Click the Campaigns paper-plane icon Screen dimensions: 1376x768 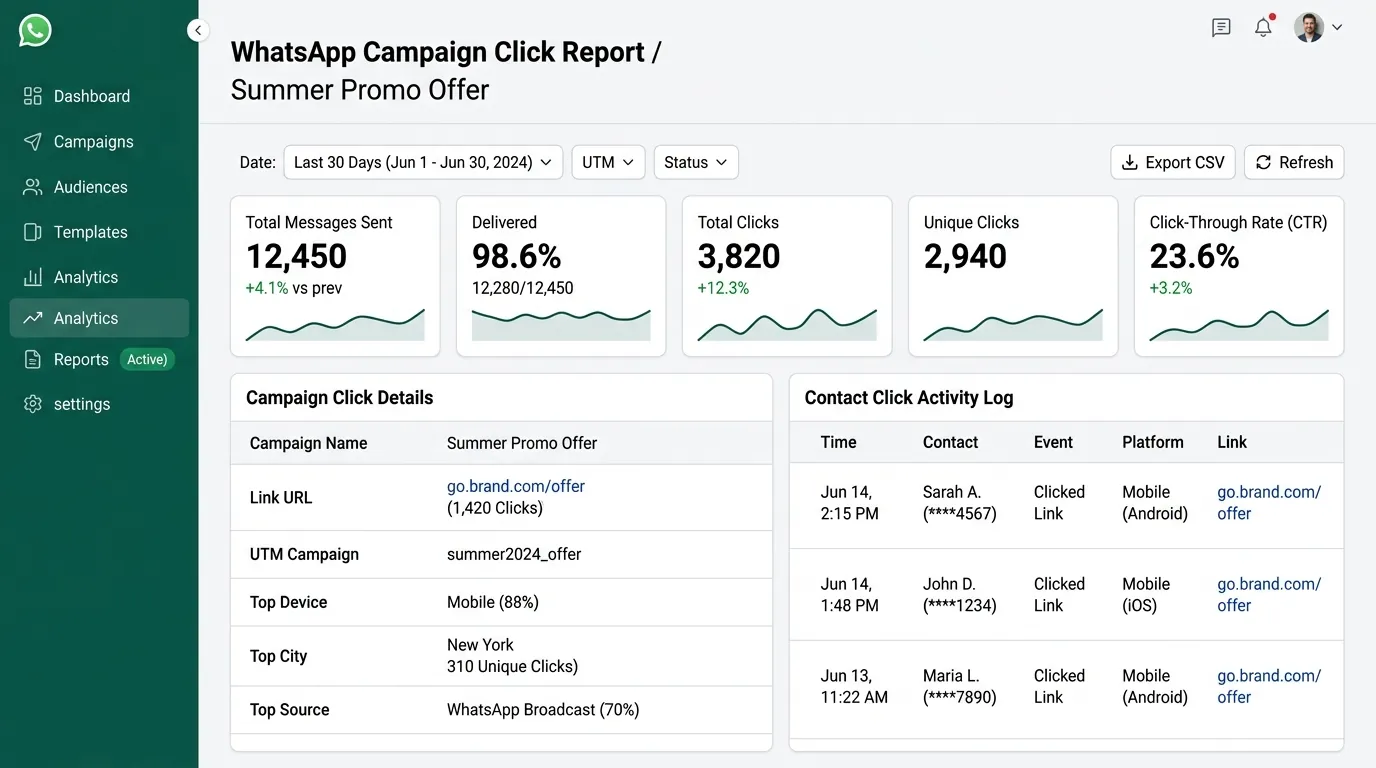(x=33, y=141)
